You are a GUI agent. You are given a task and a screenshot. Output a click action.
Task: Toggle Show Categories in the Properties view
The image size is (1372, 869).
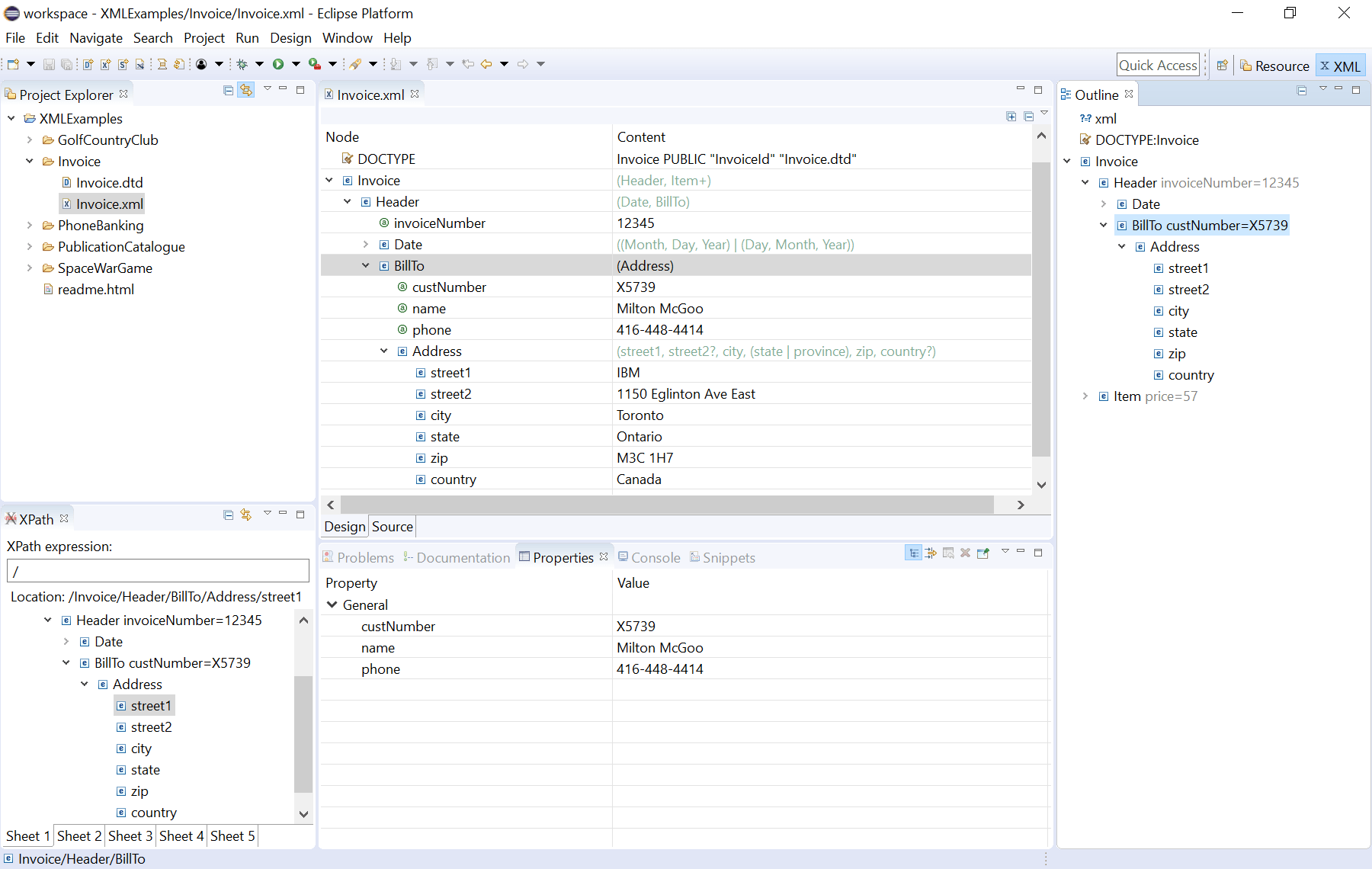[914, 553]
